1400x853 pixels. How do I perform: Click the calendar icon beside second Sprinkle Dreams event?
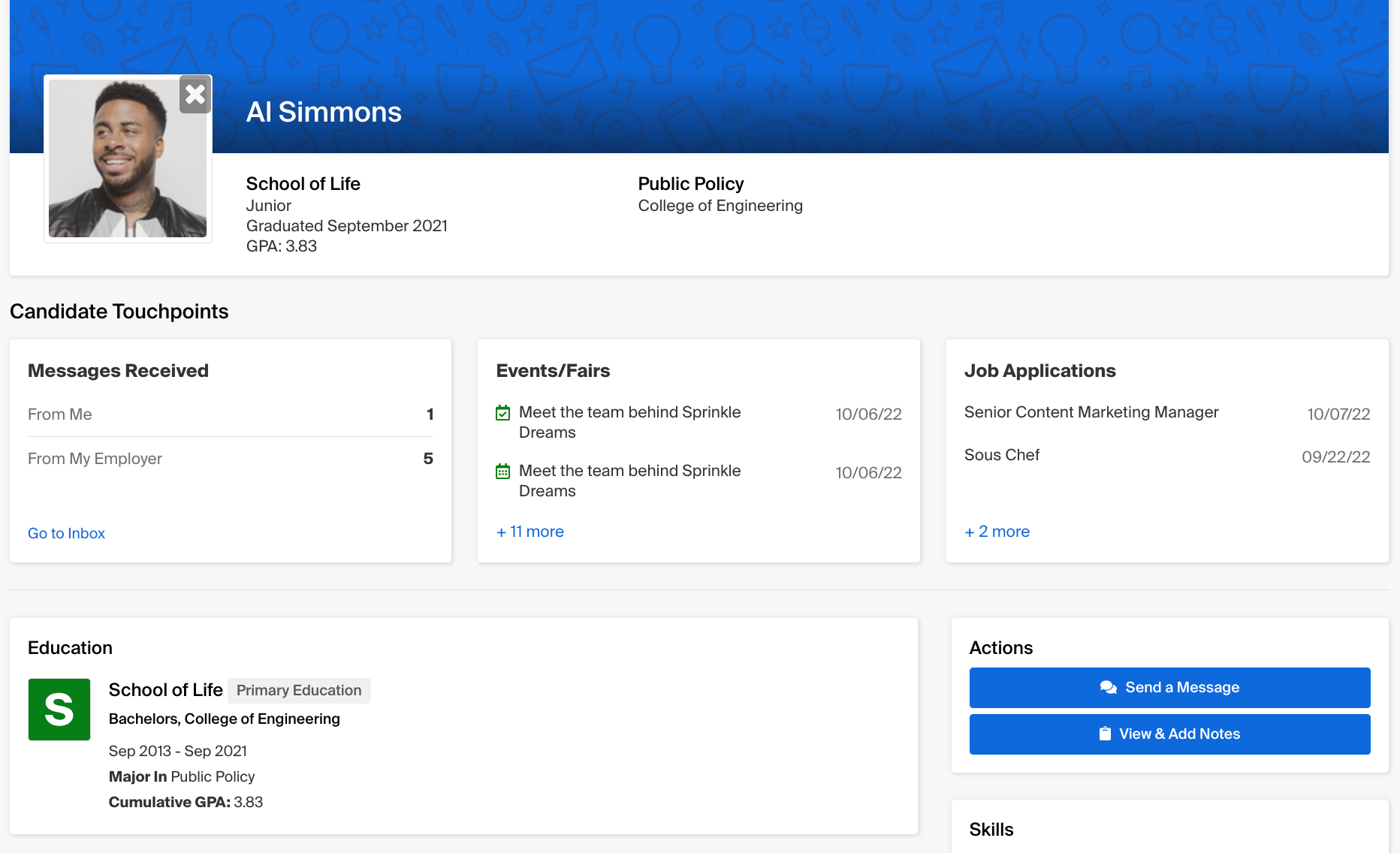[502, 471]
